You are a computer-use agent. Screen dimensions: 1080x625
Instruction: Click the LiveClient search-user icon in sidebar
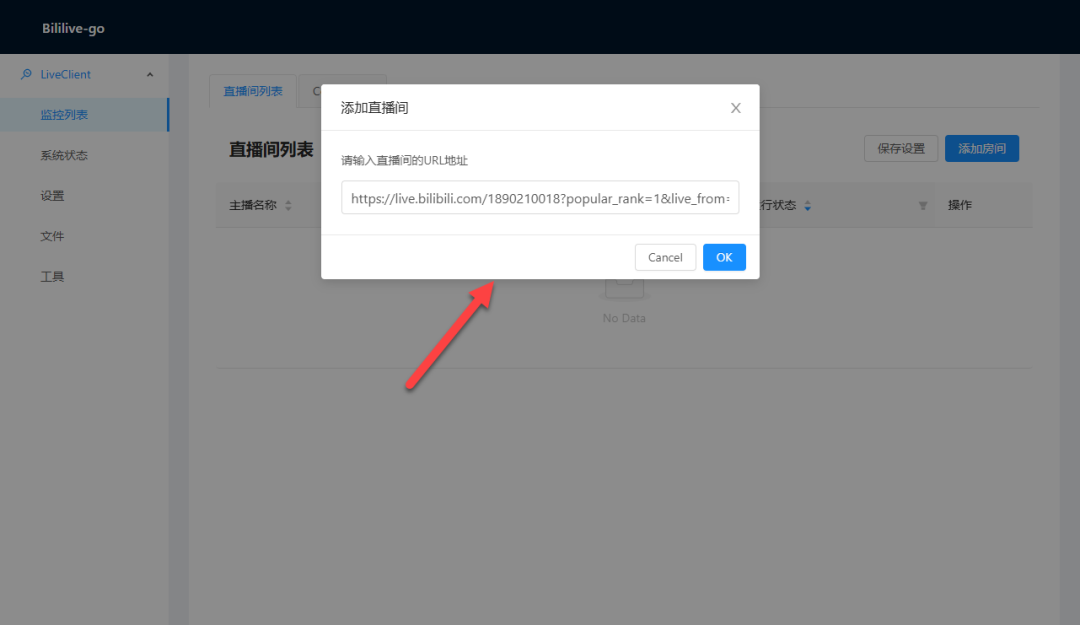click(x=26, y=74)
